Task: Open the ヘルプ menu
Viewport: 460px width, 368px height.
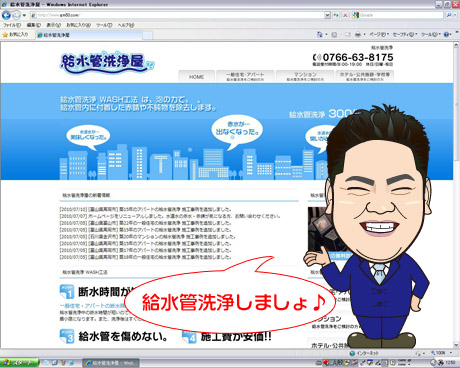Action: [126, 25]
